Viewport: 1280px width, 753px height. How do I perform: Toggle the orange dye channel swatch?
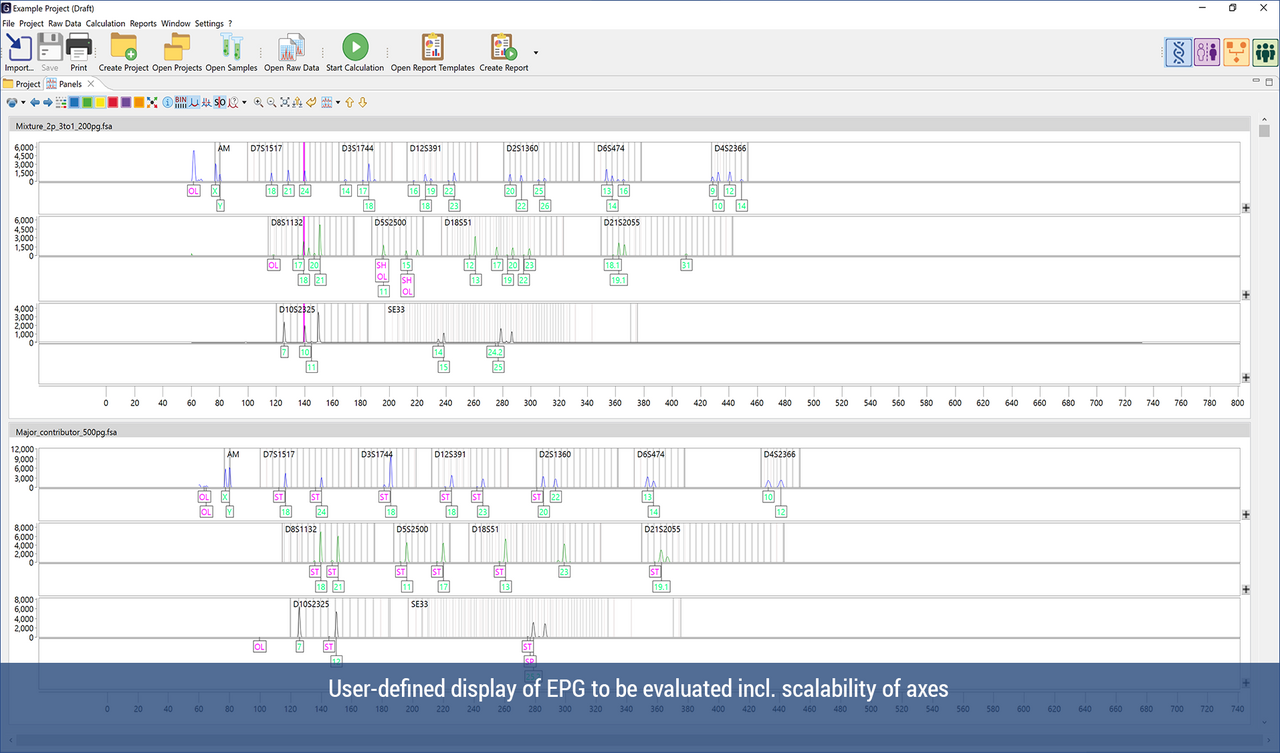coord(139,102)
